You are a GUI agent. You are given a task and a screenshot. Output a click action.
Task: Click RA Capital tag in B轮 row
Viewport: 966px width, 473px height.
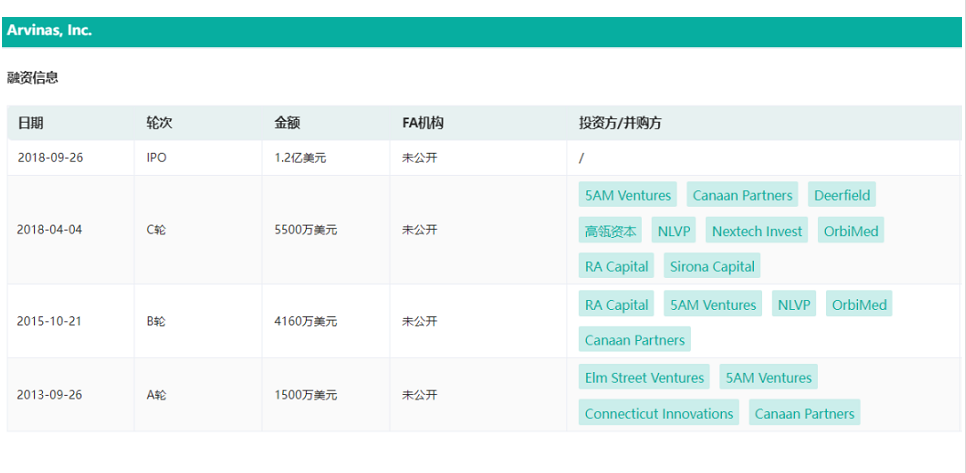pos(616,304)
